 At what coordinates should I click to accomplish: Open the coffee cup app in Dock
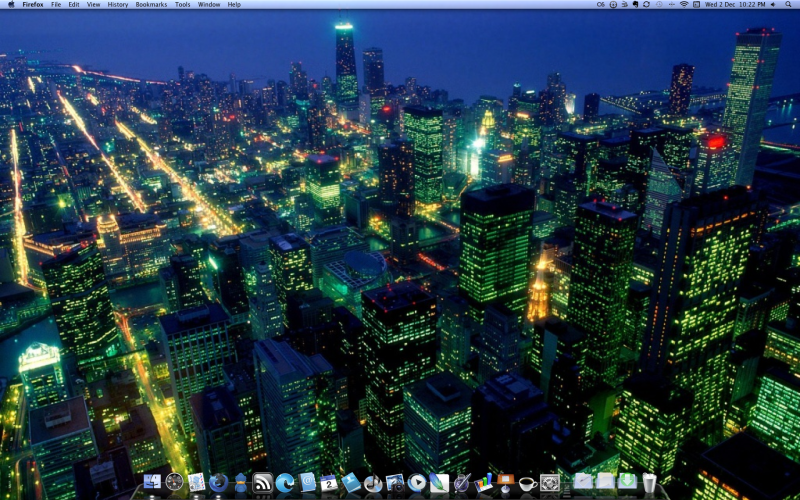[528, 483]
